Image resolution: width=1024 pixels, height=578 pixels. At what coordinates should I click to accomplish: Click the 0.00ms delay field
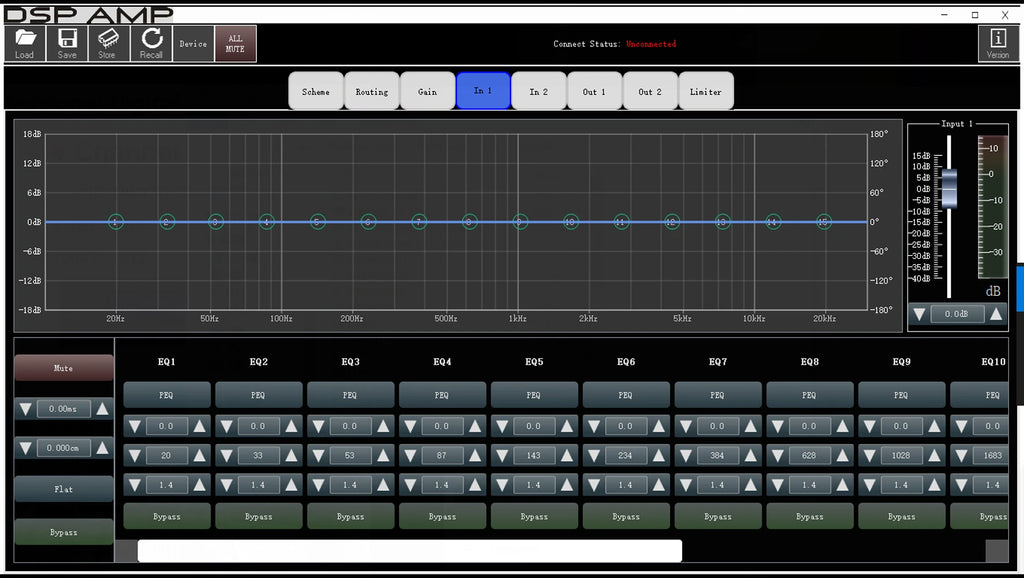(x=63, y=409)
